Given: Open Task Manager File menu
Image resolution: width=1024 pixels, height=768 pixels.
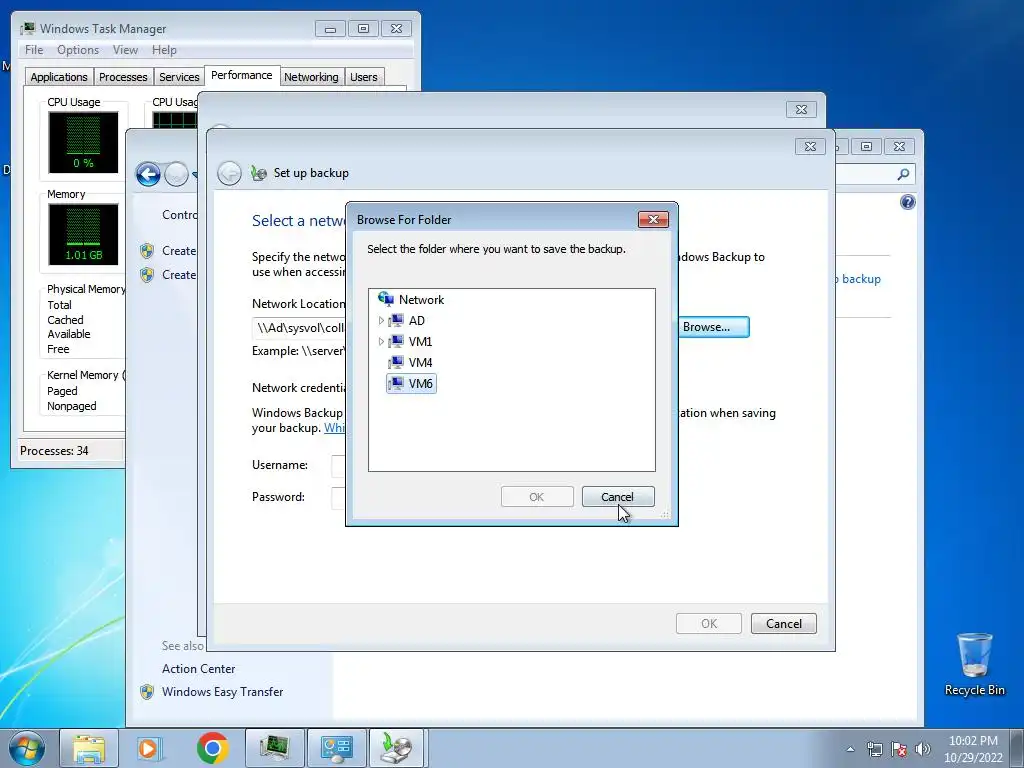Looking at the screenshot, I should pos(34,50).
